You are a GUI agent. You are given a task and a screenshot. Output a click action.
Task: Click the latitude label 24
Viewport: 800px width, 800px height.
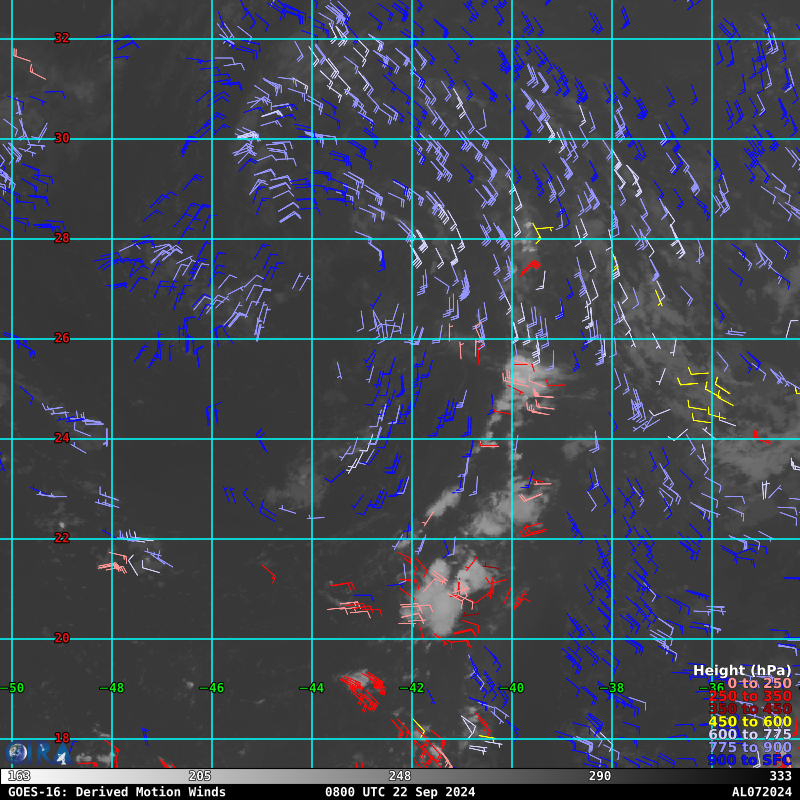tap(62, 438)
